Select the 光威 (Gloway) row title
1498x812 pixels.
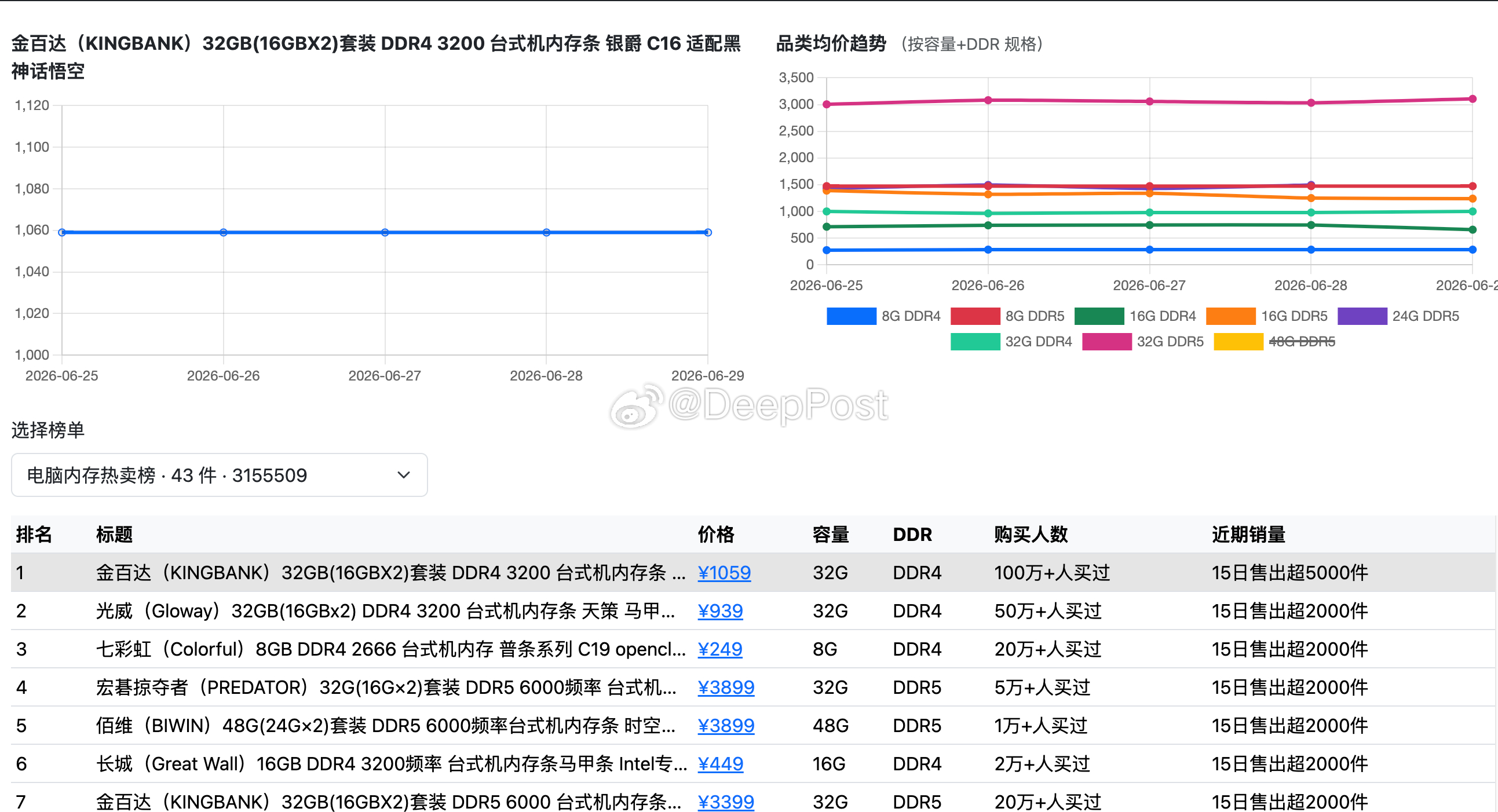click(386, 611)
